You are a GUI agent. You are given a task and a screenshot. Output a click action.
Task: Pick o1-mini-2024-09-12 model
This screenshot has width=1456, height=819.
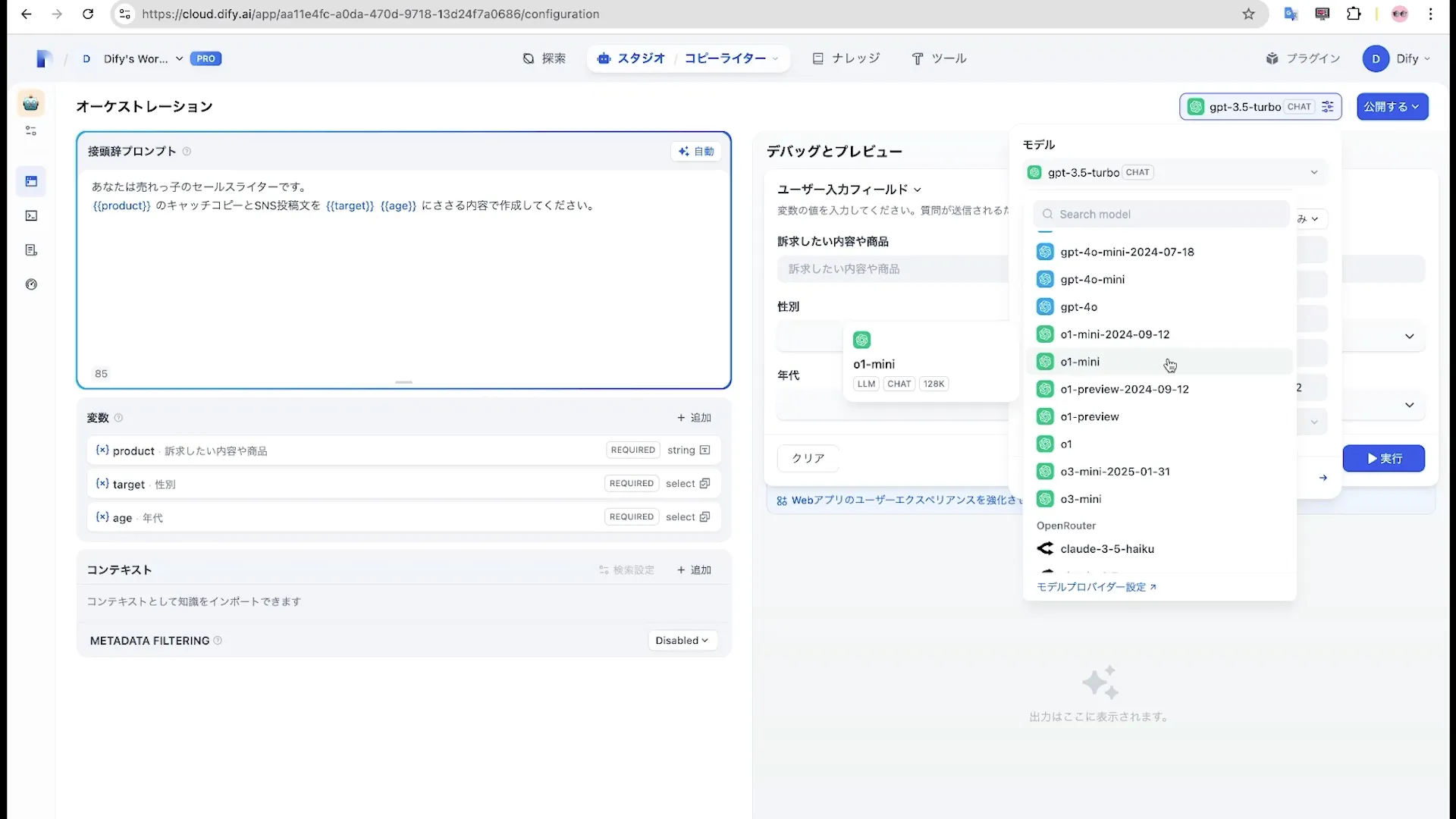(1159, 334)
